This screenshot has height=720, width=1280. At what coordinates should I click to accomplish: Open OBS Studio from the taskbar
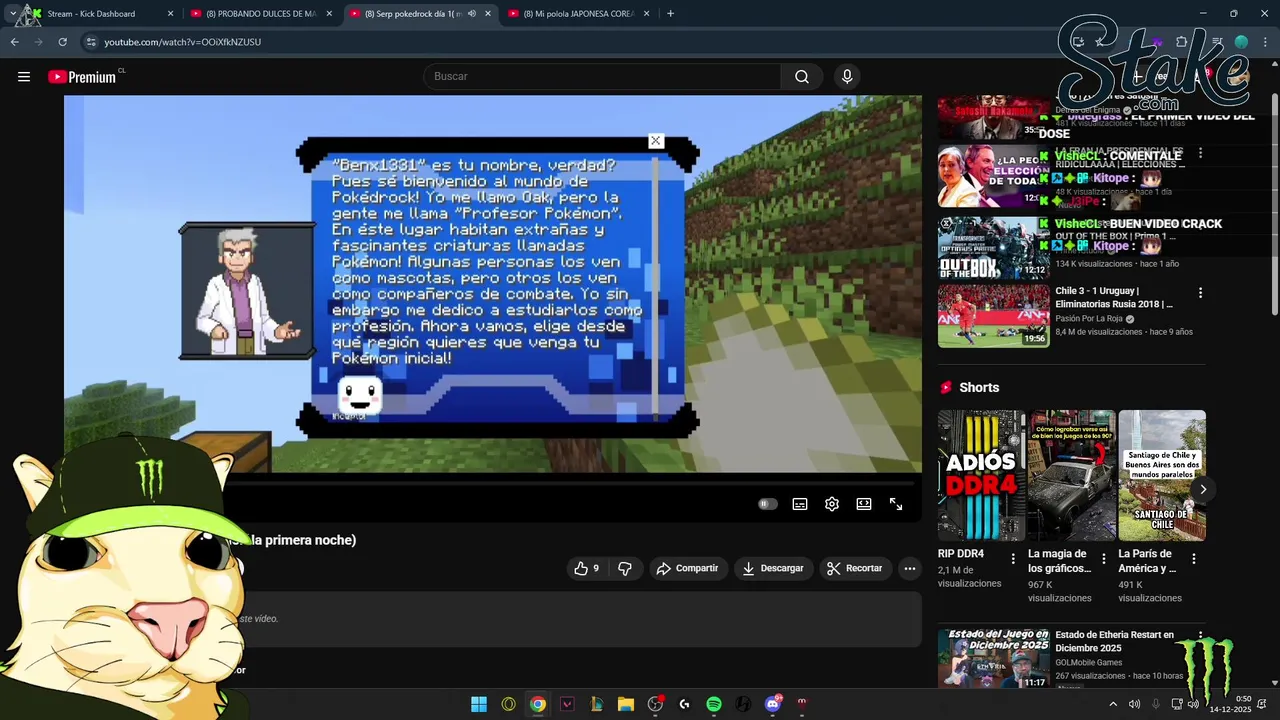(655, 704)
